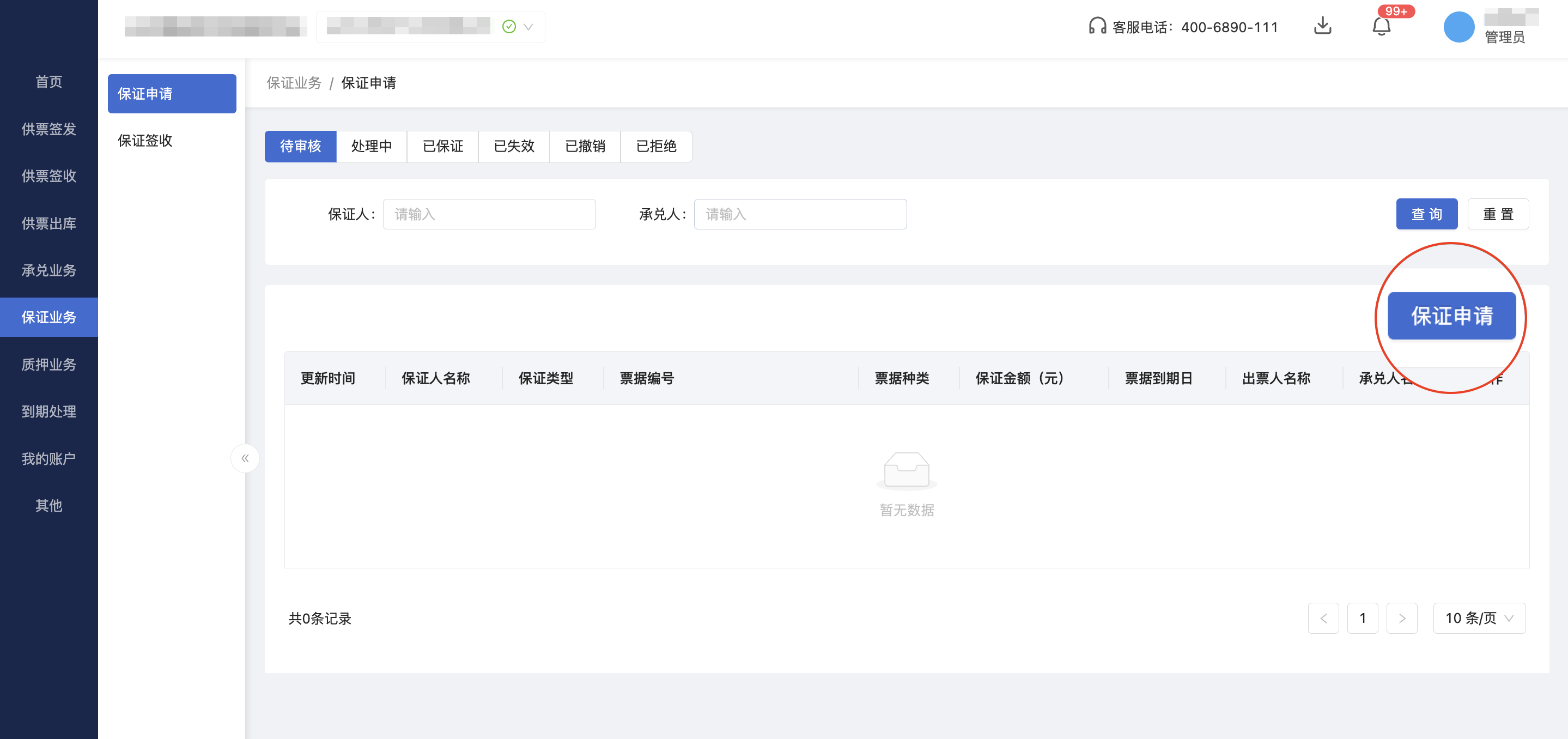Open 保证签收 in the submenu
Viewport: 1568px width, 739px height.
145,141
